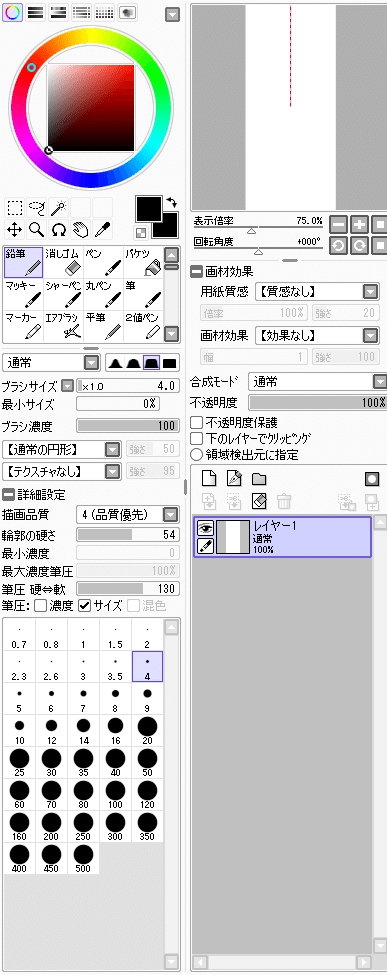Viewport: 387px width, 975px height.
Task: Select the move tool
Action: (15, 229)
